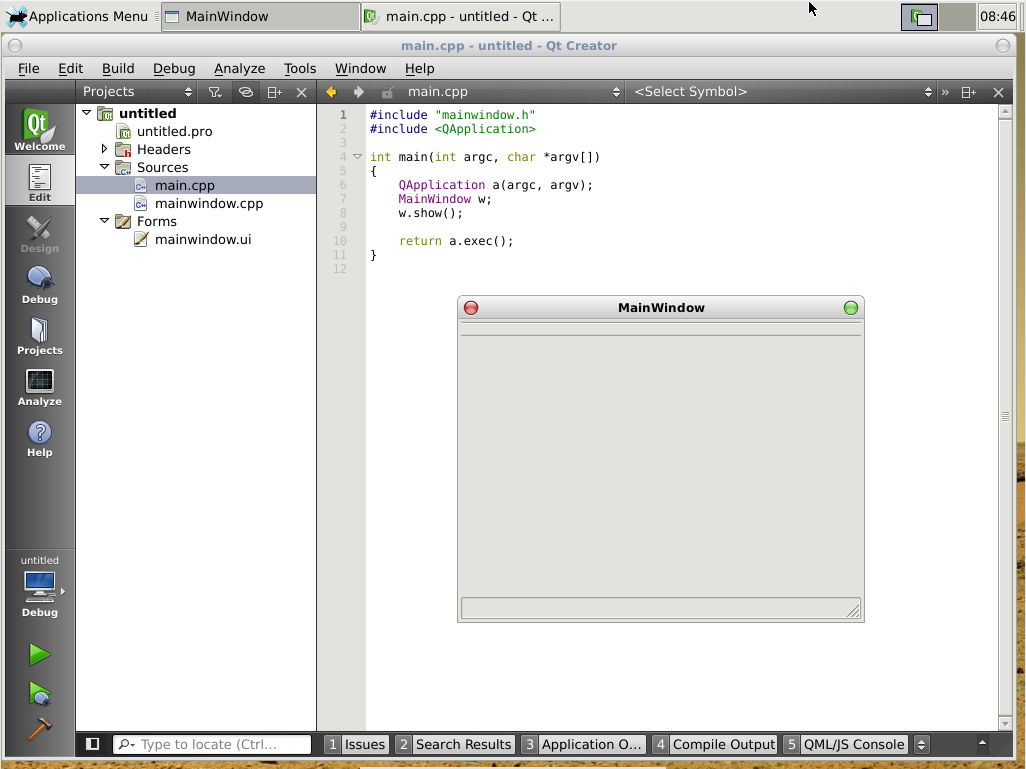The height and width of the screenshot is (769, 1026).
Task: Open Analyze mode
Action: point(39,387)
